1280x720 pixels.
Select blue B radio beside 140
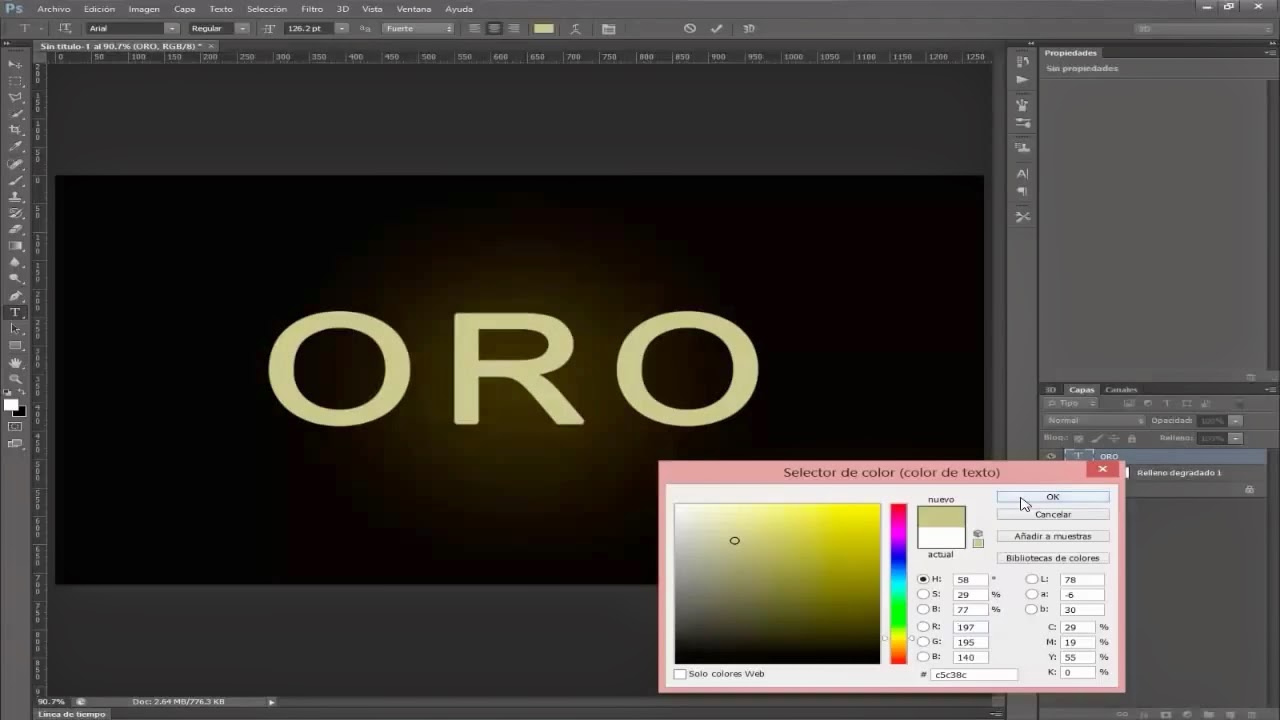(x=923, y=657)
